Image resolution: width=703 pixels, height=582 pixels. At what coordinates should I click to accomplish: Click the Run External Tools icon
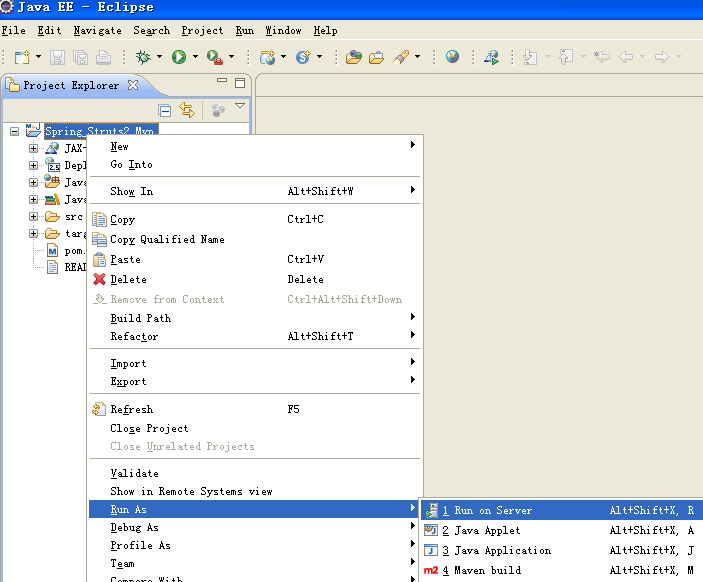[215, 57]
